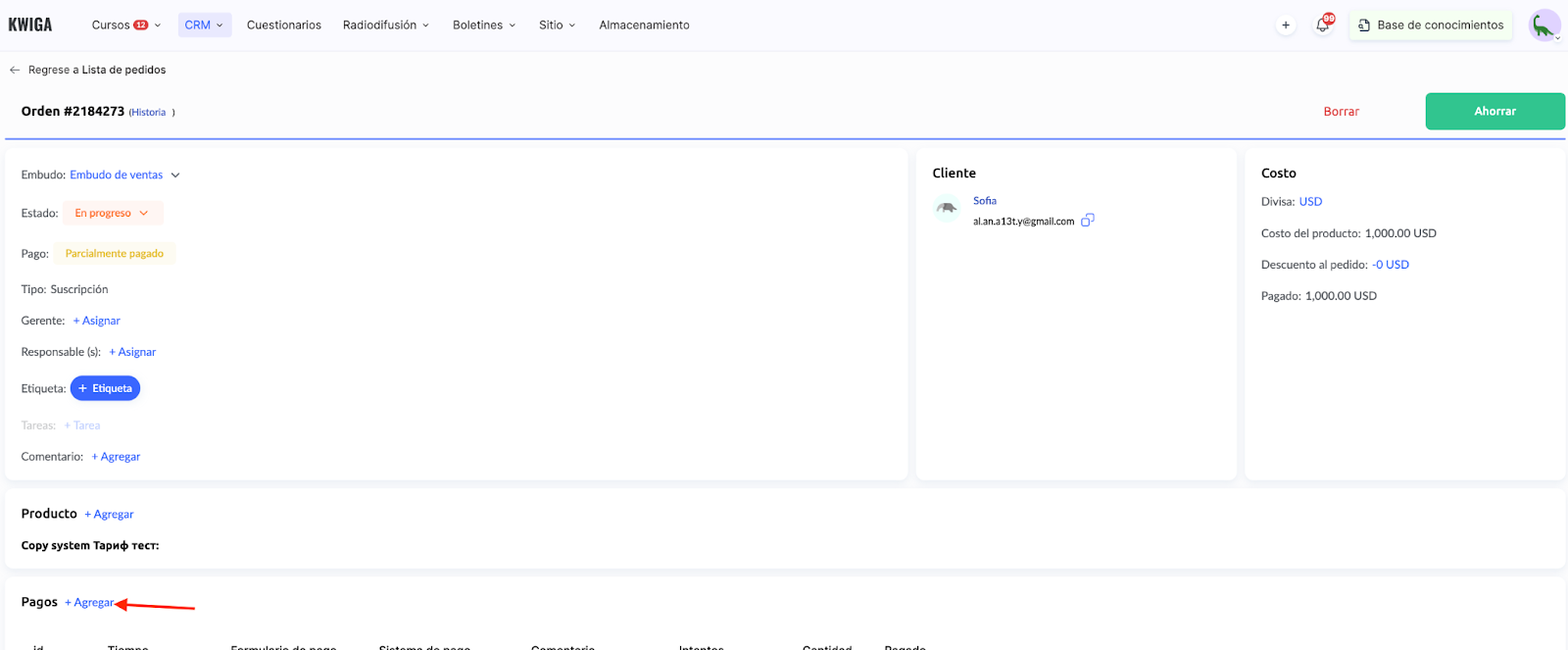Expand the CRM dropdown
The width and height of the screenshot is (1568, 650).
[205, 25]
